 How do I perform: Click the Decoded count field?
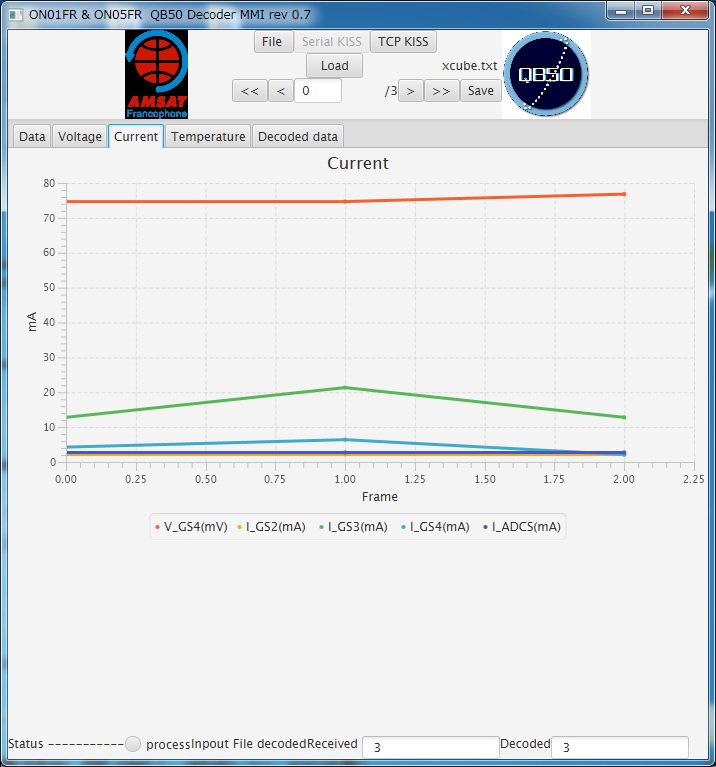(x=620, y=747)
